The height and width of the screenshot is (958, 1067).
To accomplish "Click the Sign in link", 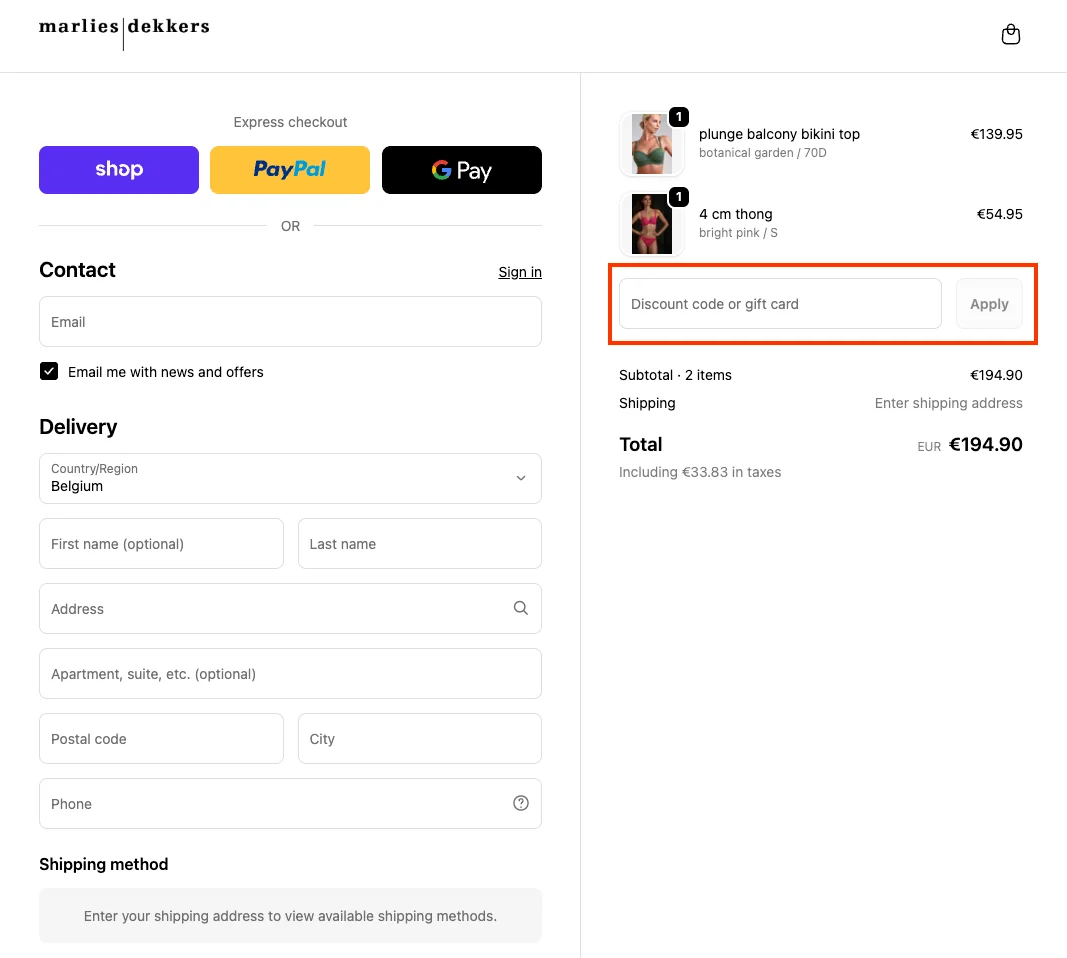I will (x=520, y=272).
